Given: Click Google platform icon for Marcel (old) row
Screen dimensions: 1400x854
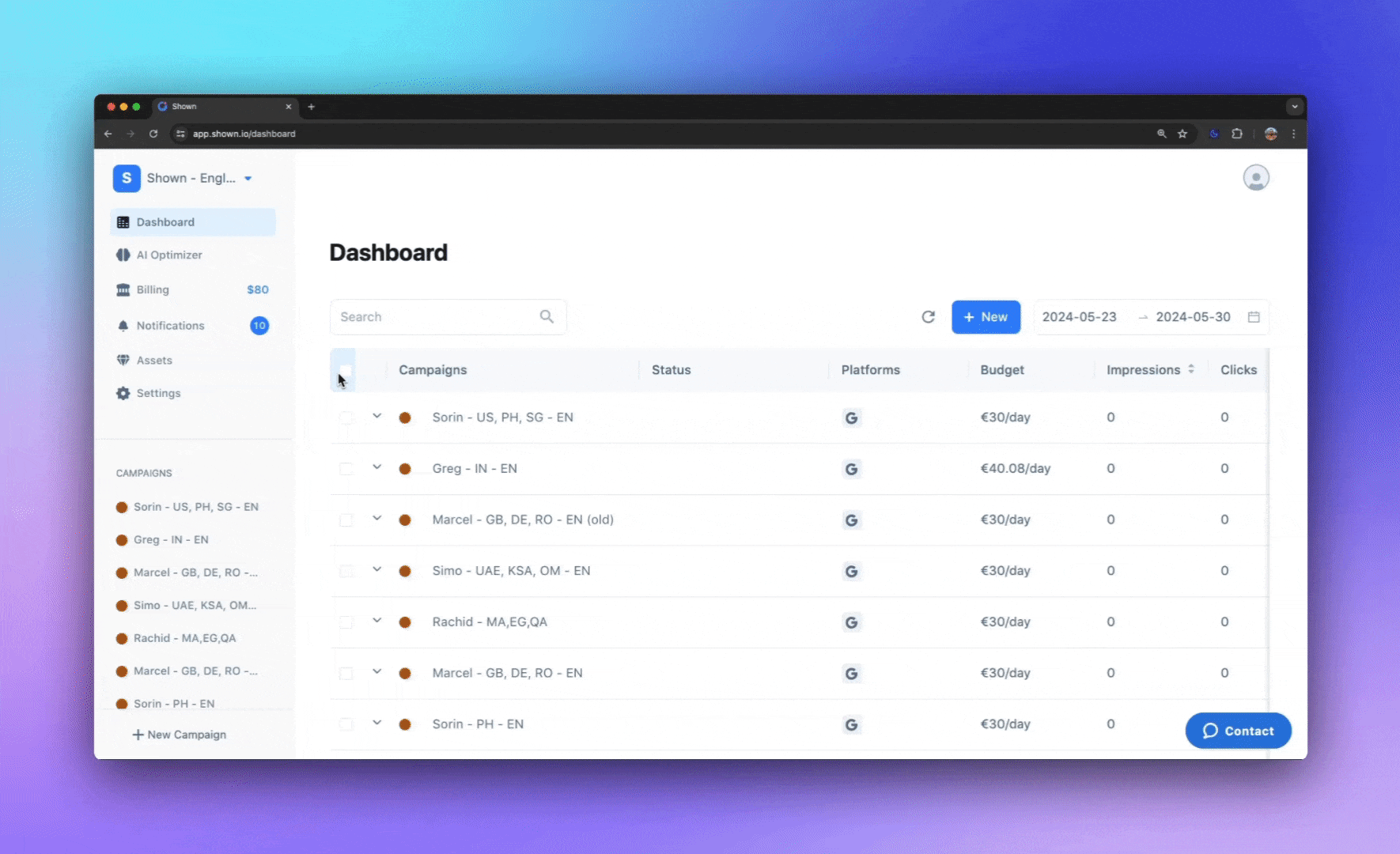Looking at the screenshot, I should point(851,520).
